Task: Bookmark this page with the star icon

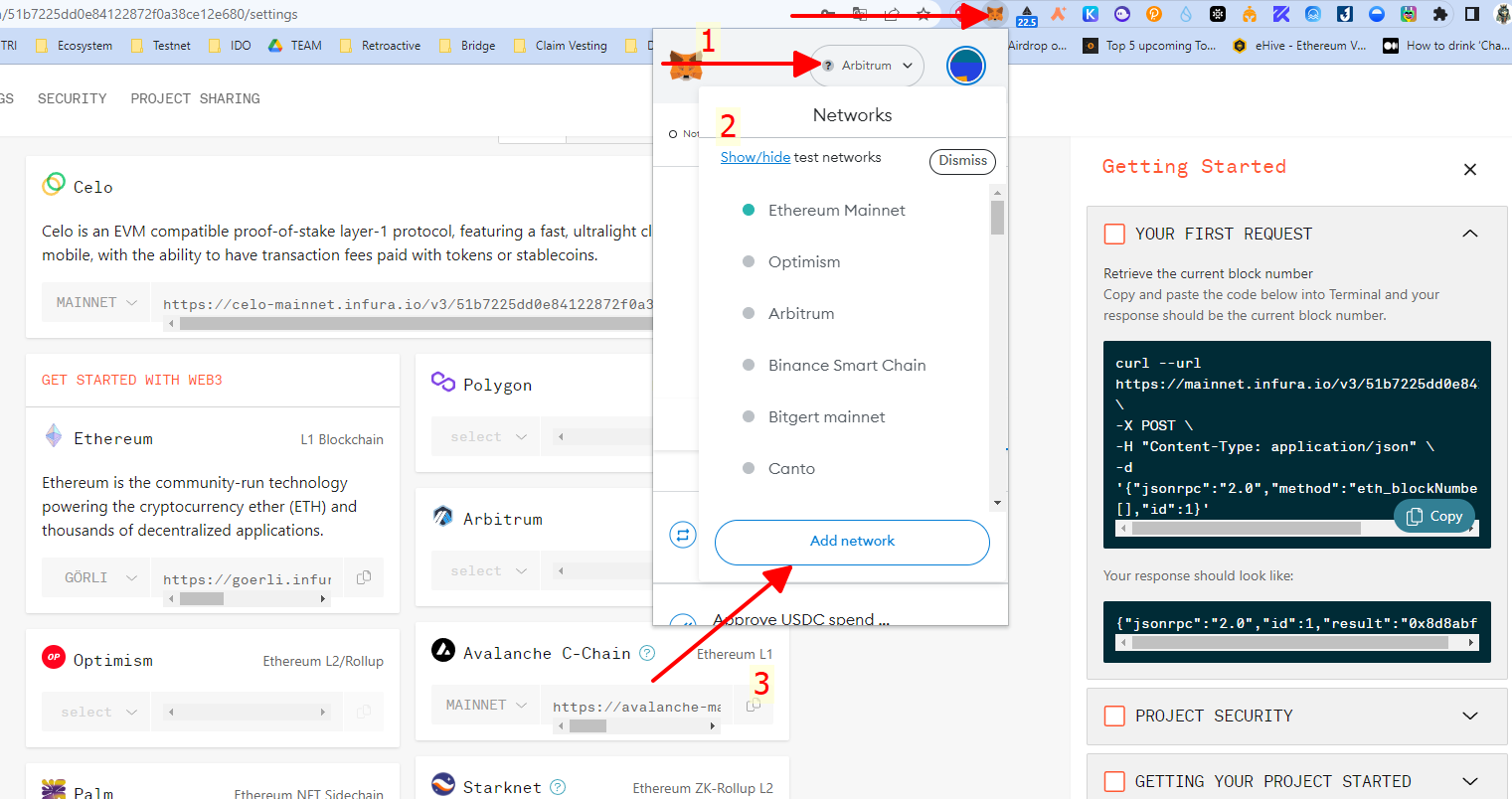Action: [x=924, y=14]
